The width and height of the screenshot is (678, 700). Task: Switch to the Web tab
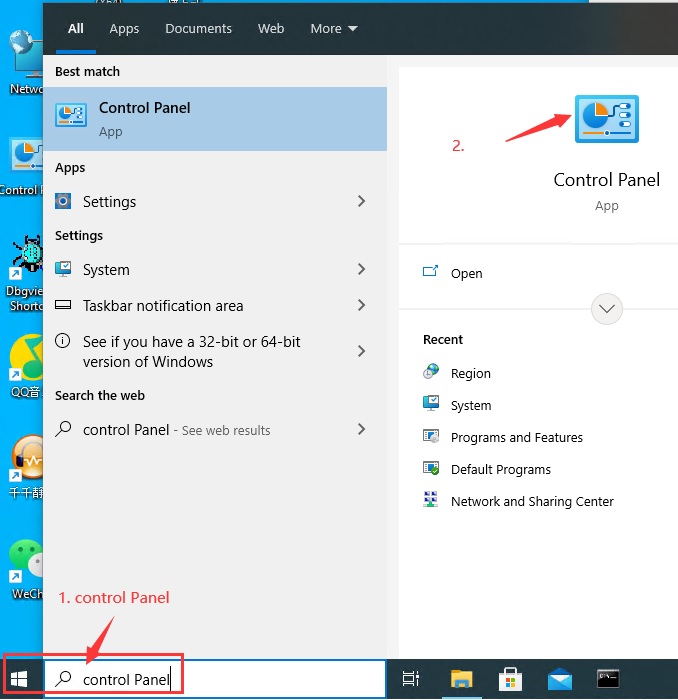click(270, 29)
